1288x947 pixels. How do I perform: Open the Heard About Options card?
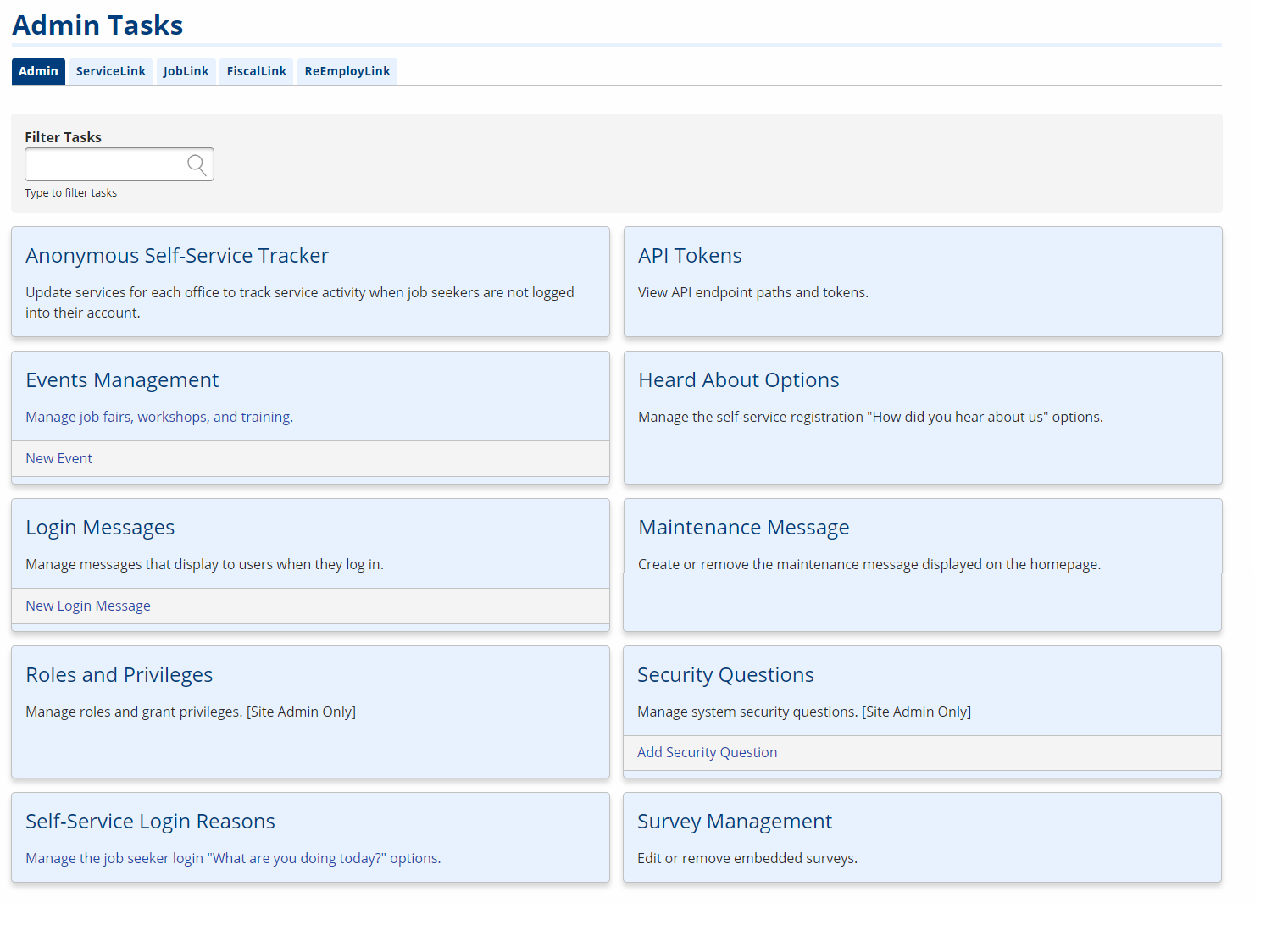(738, 379)
